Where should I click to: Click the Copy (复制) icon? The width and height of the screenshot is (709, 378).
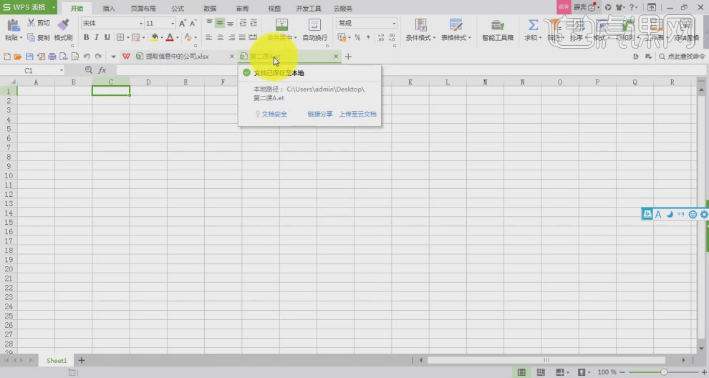coord(31,38)
